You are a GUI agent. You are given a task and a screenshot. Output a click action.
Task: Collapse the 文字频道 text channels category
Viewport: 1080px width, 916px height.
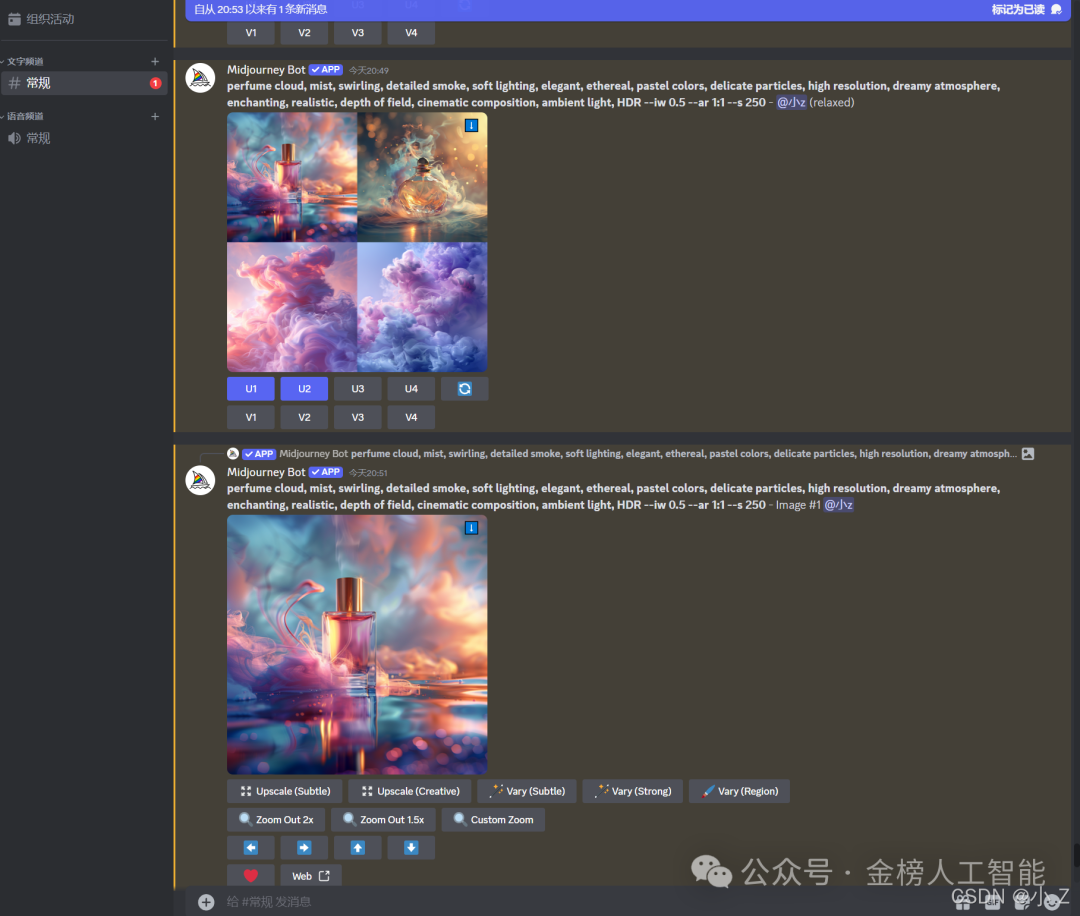point(25,61)
